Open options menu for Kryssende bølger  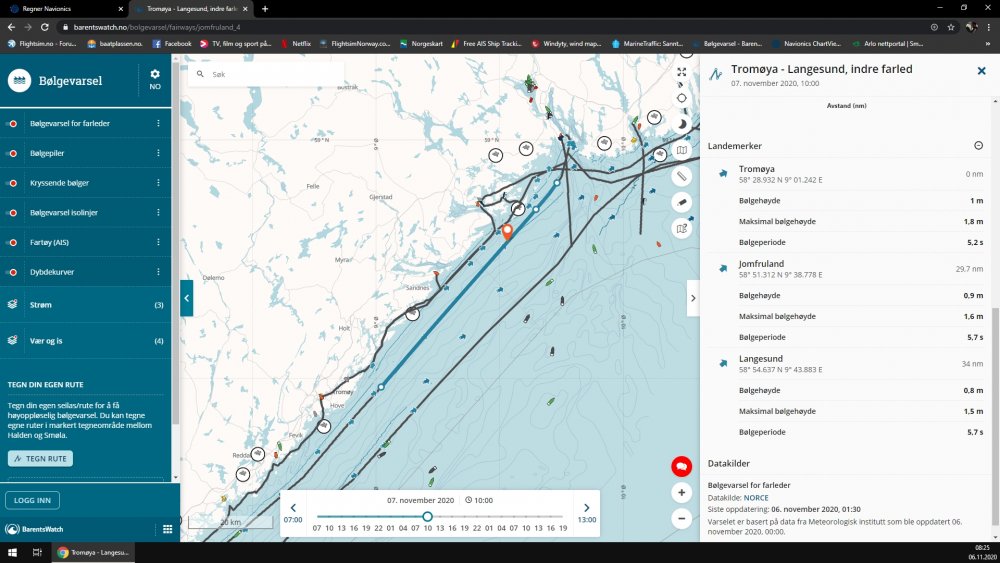(158, 182)
